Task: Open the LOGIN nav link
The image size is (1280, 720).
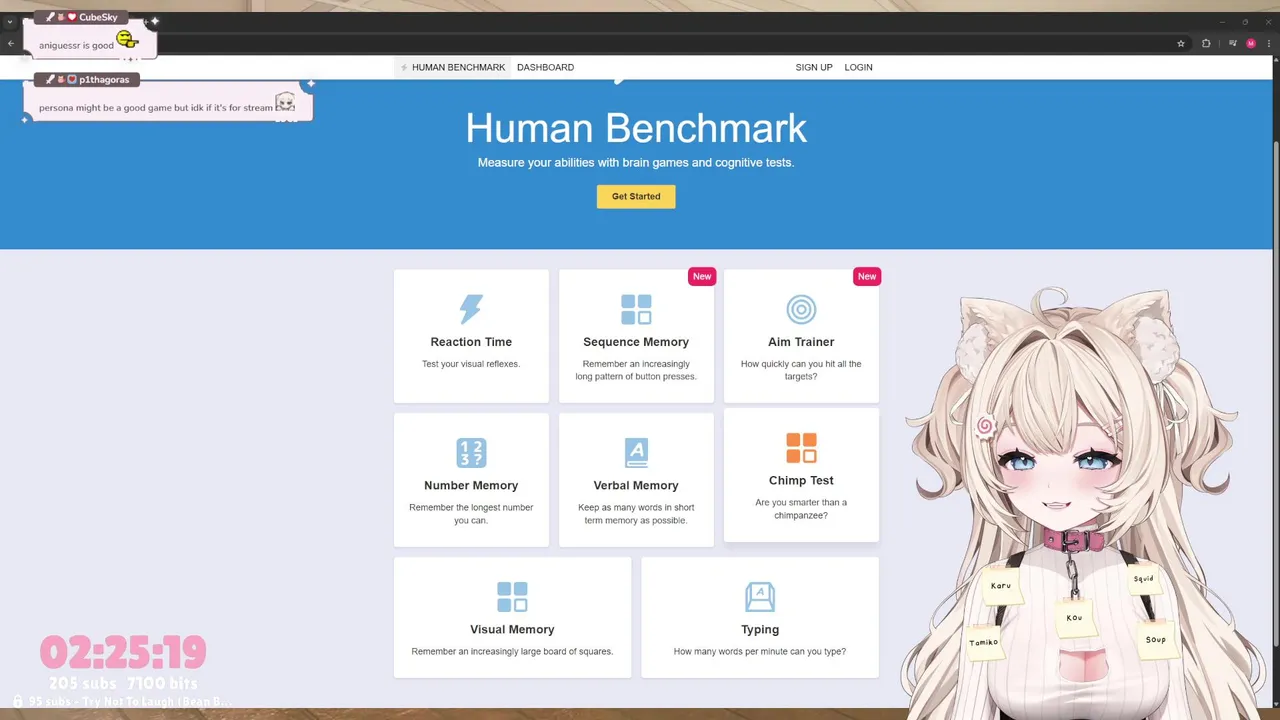Action: 858,67
